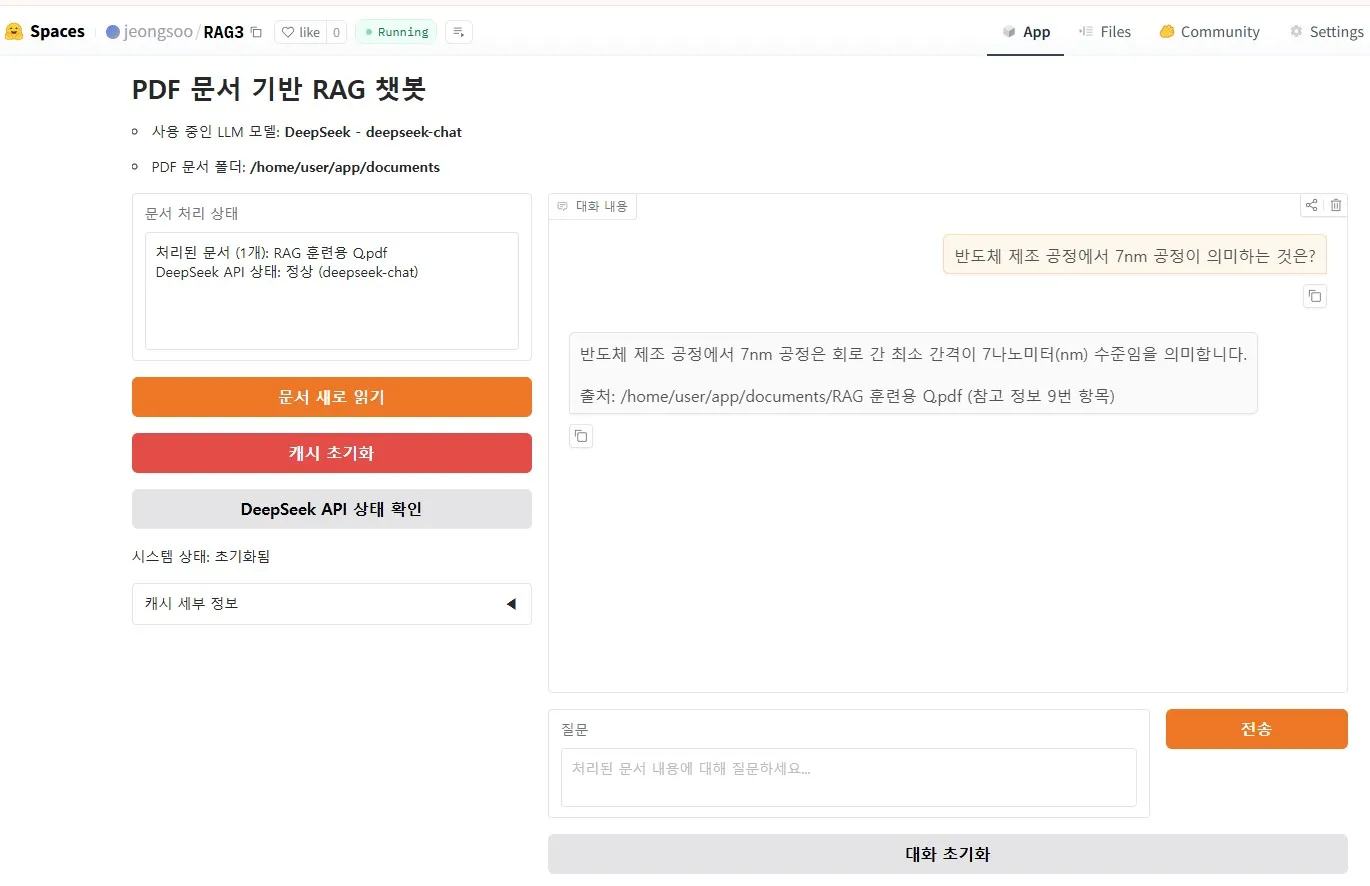This screenshot has height=886, width=1370.
Task: Open the Files tab
Action: point(1105,32)
